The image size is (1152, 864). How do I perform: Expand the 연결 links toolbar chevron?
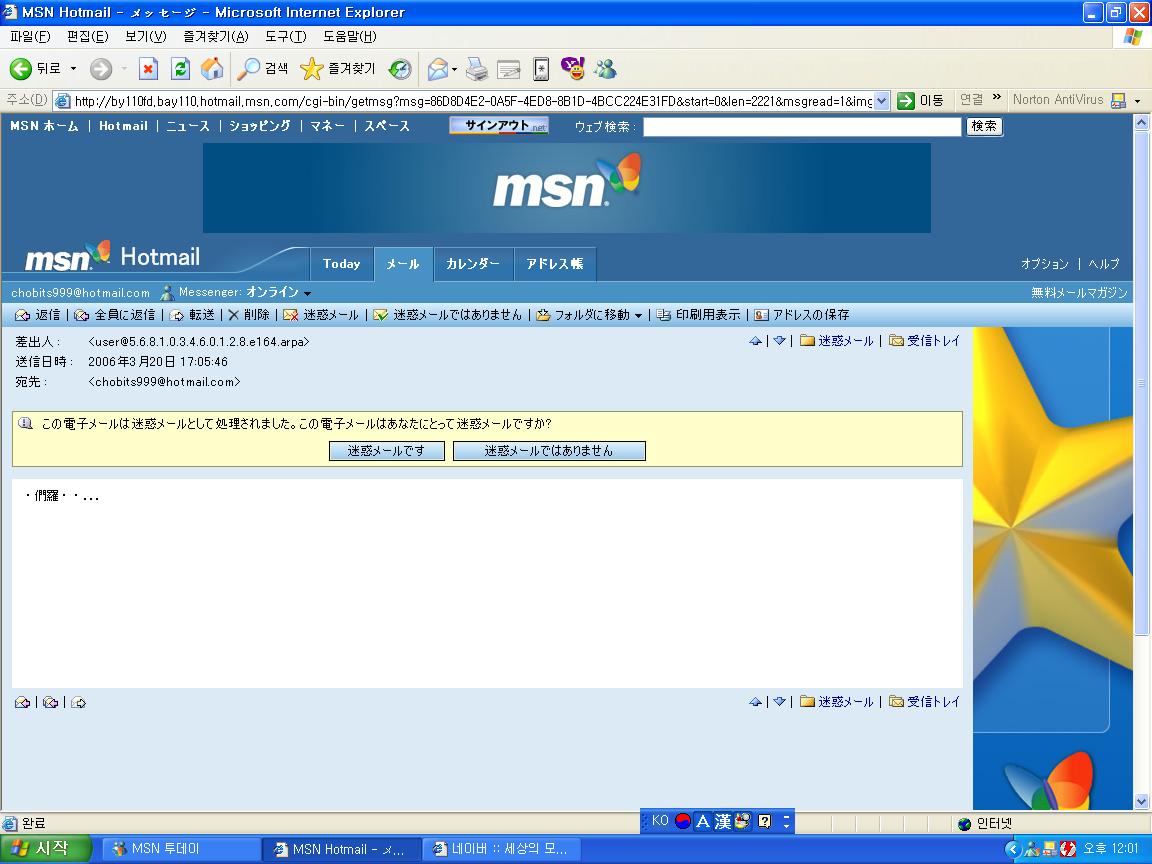(x=996, y=97)
